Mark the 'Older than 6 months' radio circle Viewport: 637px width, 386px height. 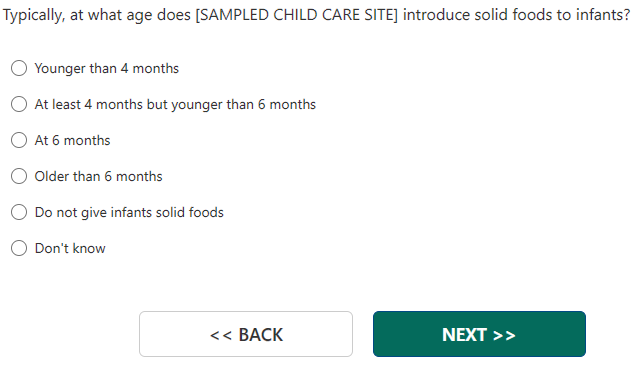click(19, 176)
